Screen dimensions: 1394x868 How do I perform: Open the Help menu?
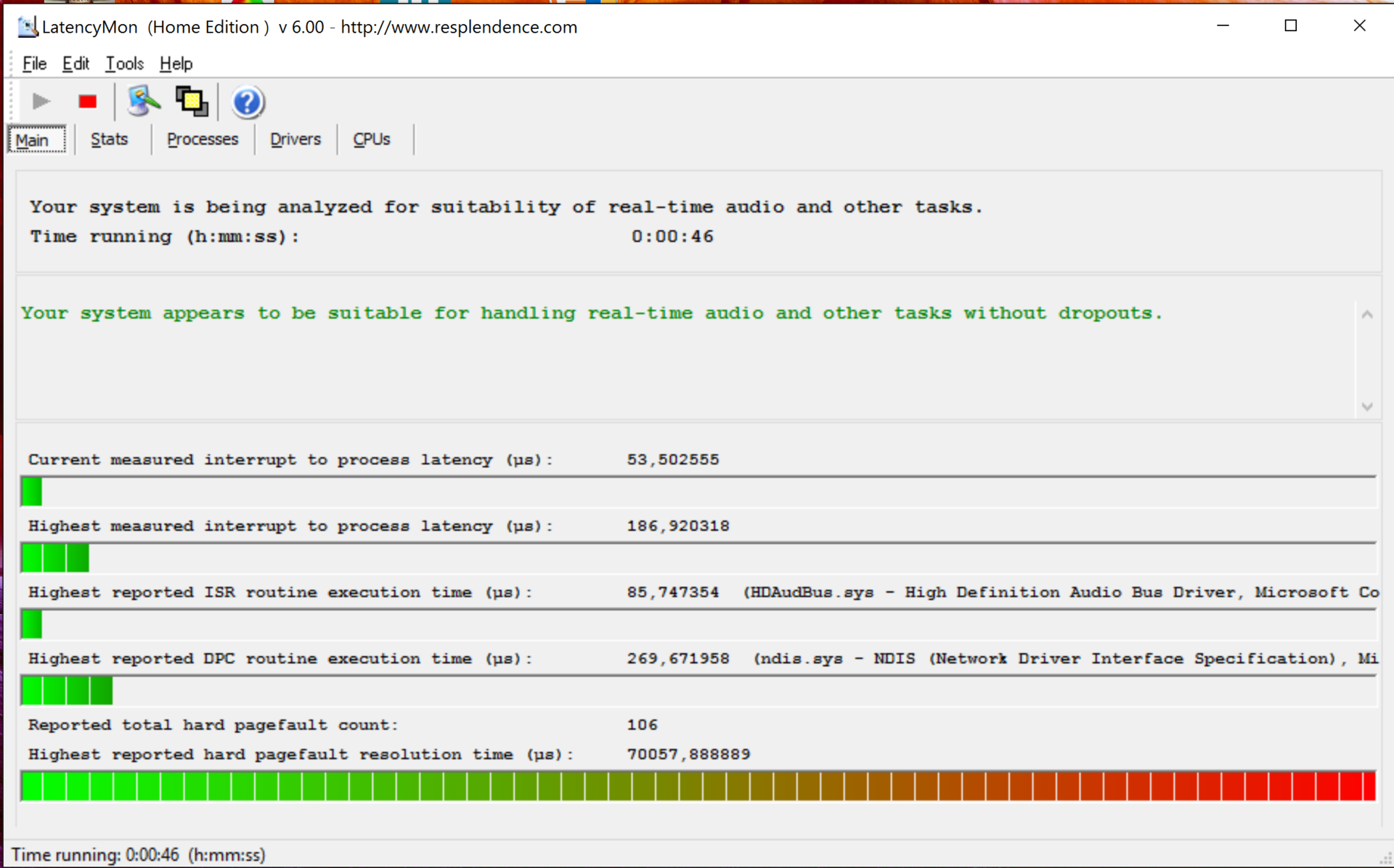click(176, 64)
